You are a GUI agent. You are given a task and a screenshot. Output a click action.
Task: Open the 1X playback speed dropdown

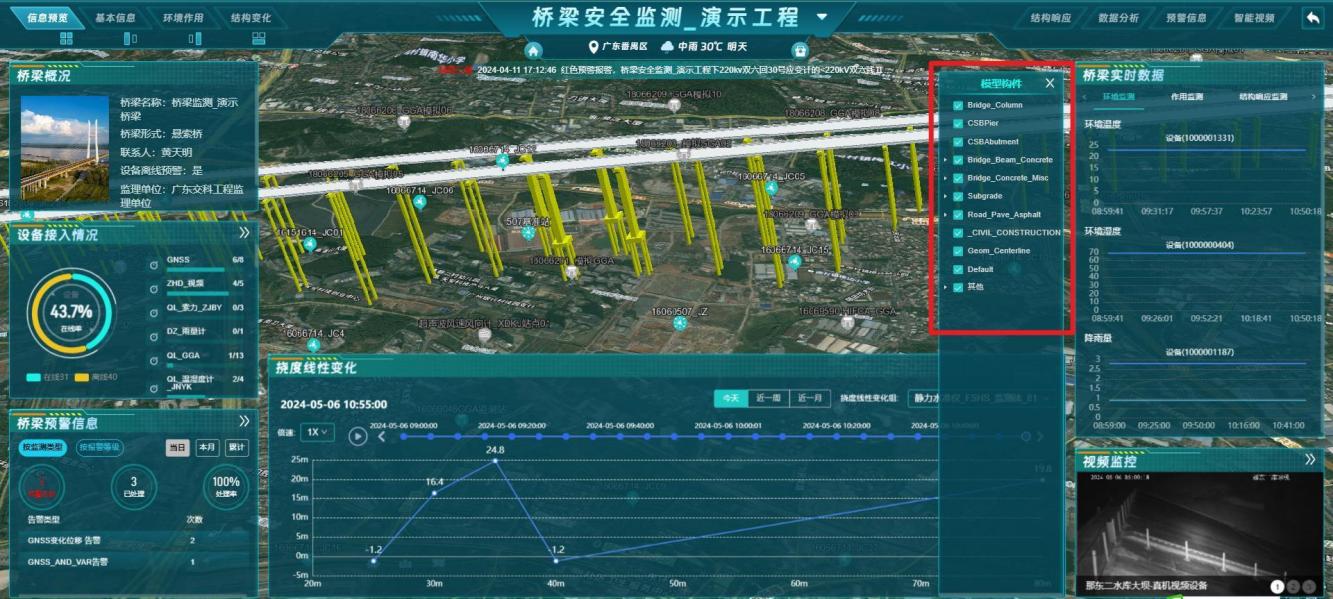(x=319, y=432)
